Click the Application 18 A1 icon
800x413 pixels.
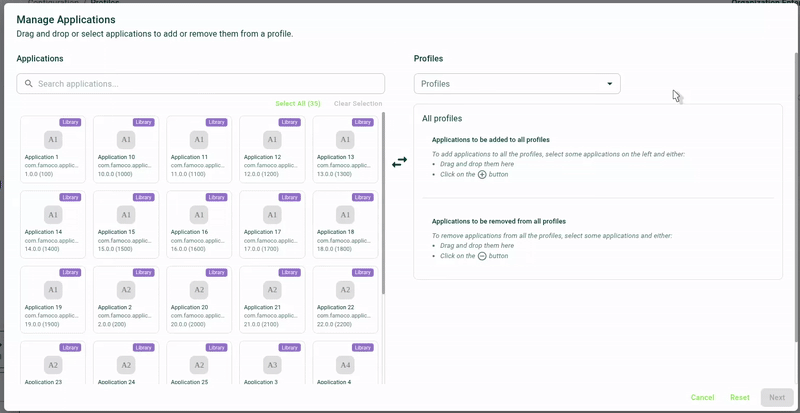click(x=345, y=215)
